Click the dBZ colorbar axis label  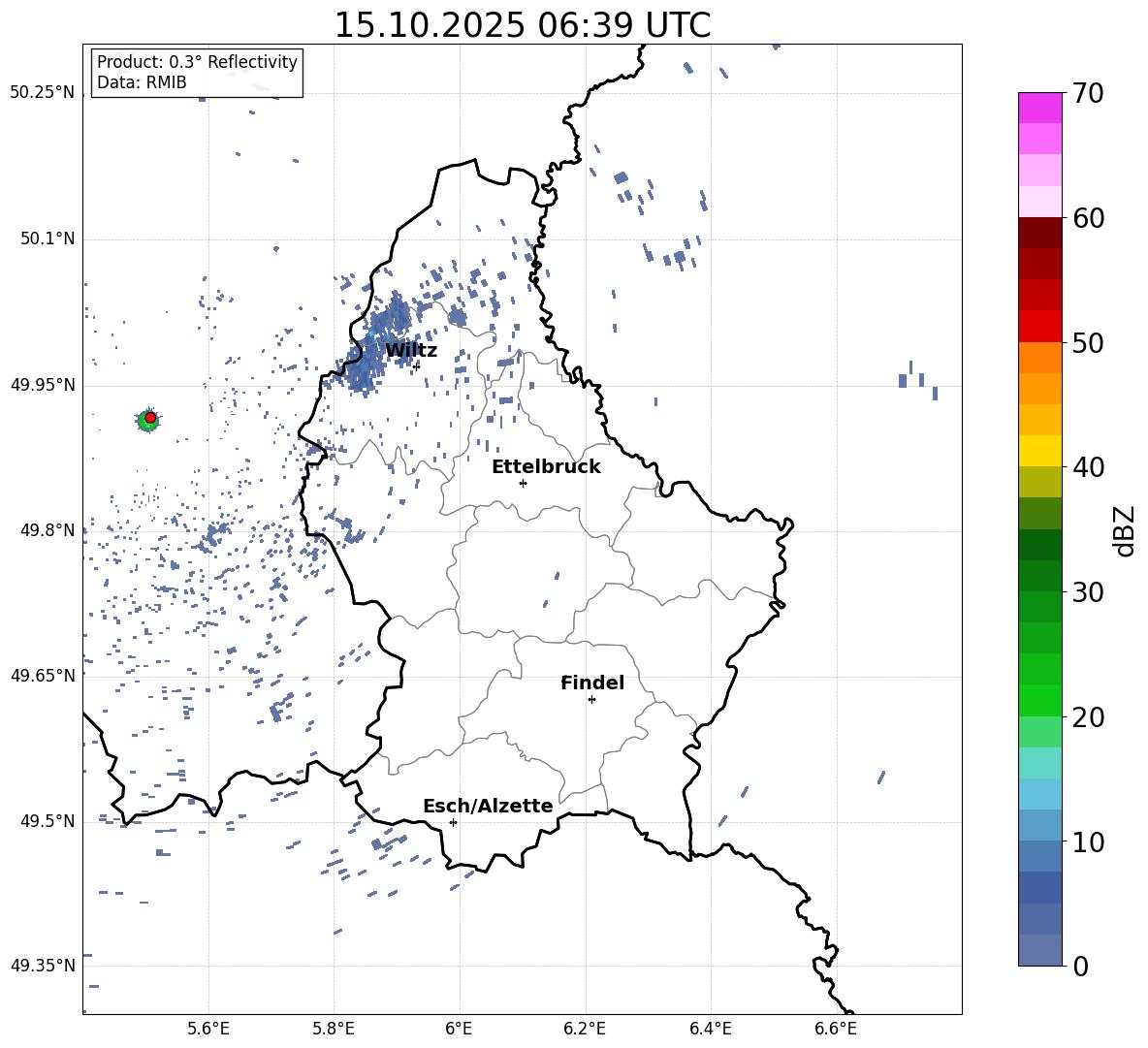(1126, 530)
